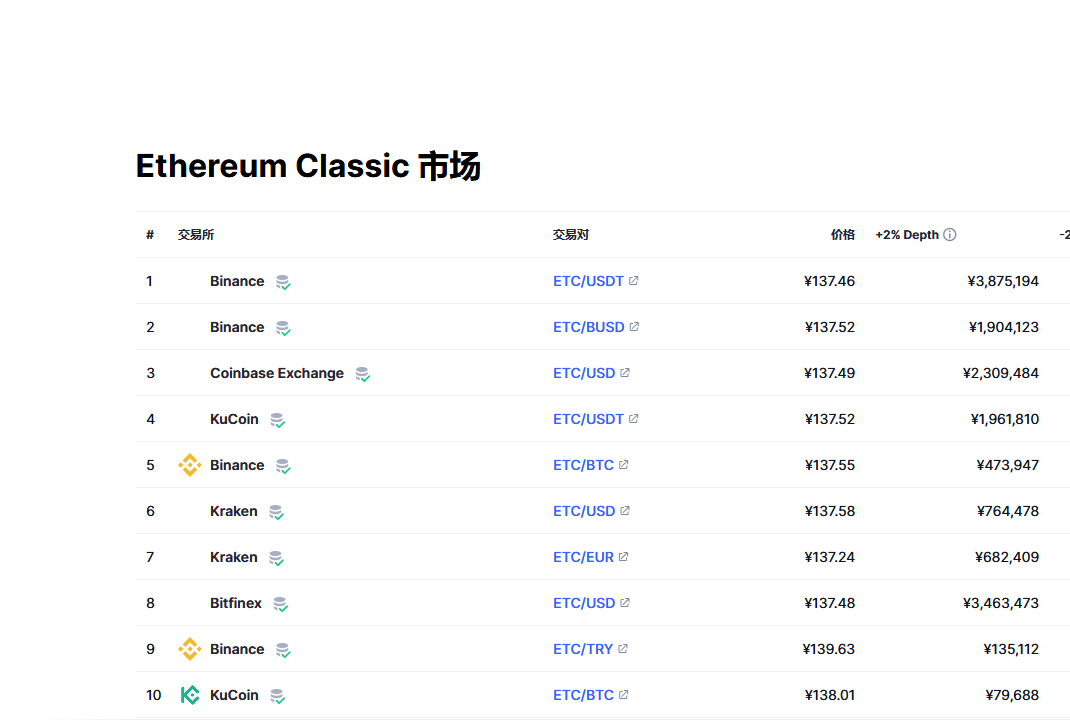The width and height of the screenshot is (1070, 720).
Task: Open the ETC/USD pair in Bitfinex row
Action: pos(584,603)
